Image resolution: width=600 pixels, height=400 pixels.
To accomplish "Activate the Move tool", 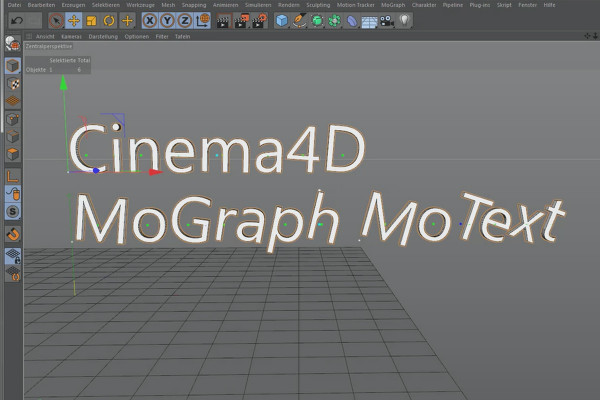I will pyautogui.click(x=74, y=21).
